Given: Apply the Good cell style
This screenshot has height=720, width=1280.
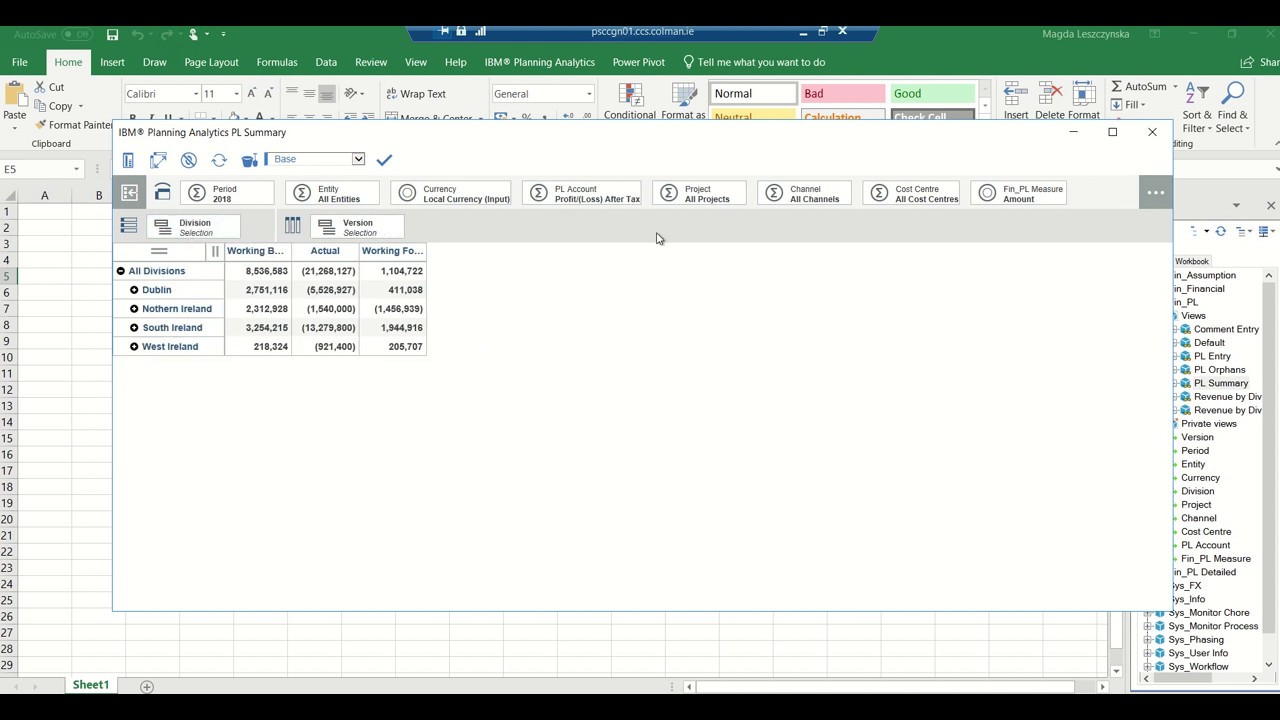Looking at the screenshot, I should click(x=932, y=94).
